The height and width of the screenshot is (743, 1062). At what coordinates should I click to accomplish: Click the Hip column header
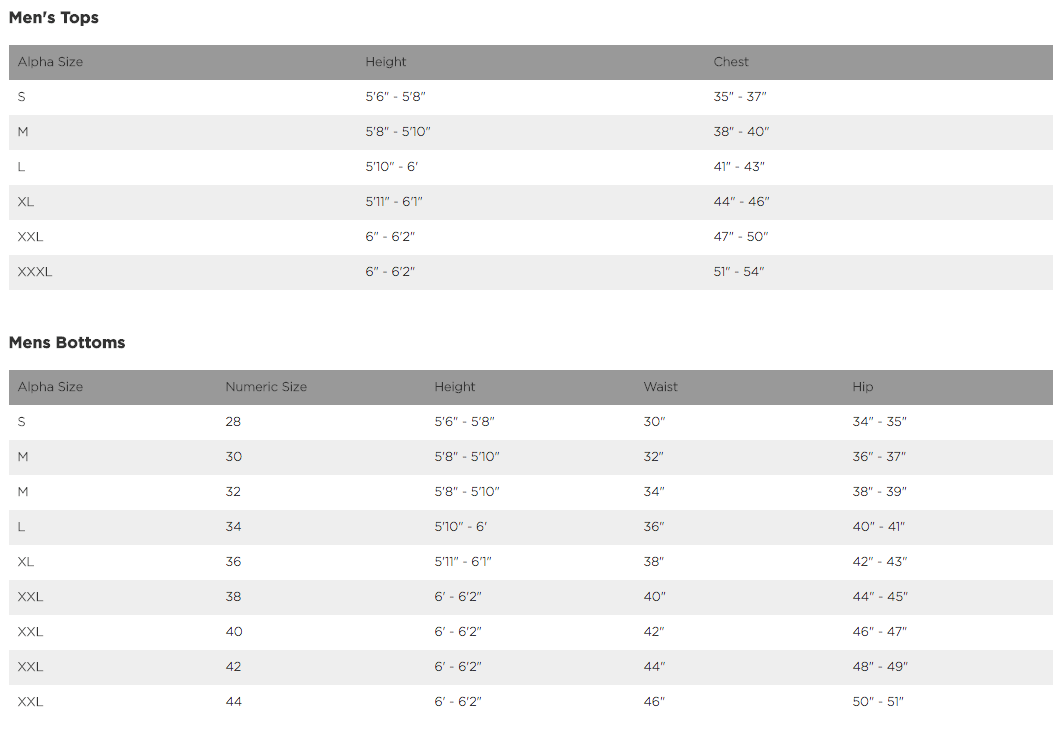tap(862, 387)
